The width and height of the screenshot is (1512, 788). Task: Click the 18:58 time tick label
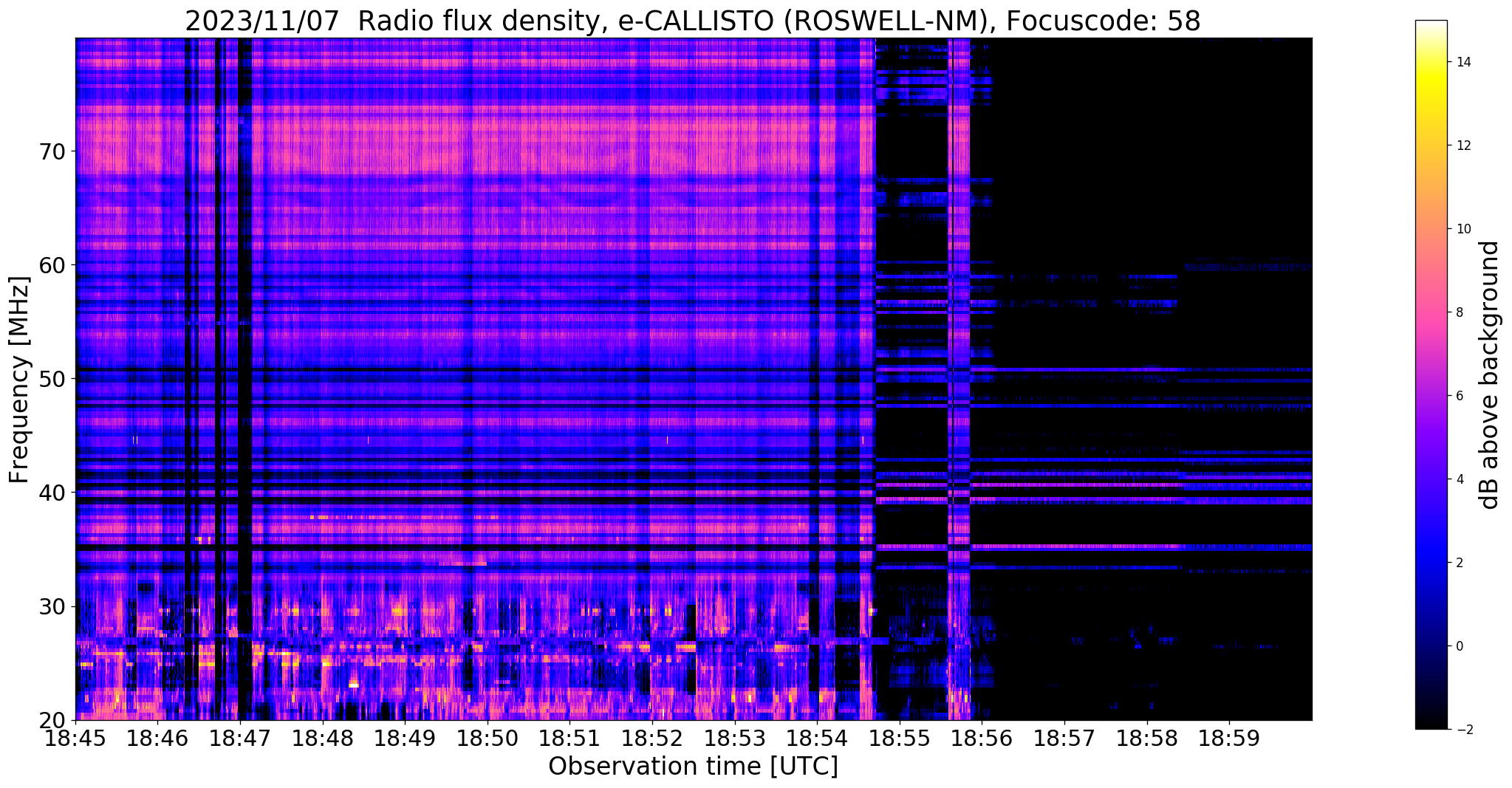(1147, 737)
